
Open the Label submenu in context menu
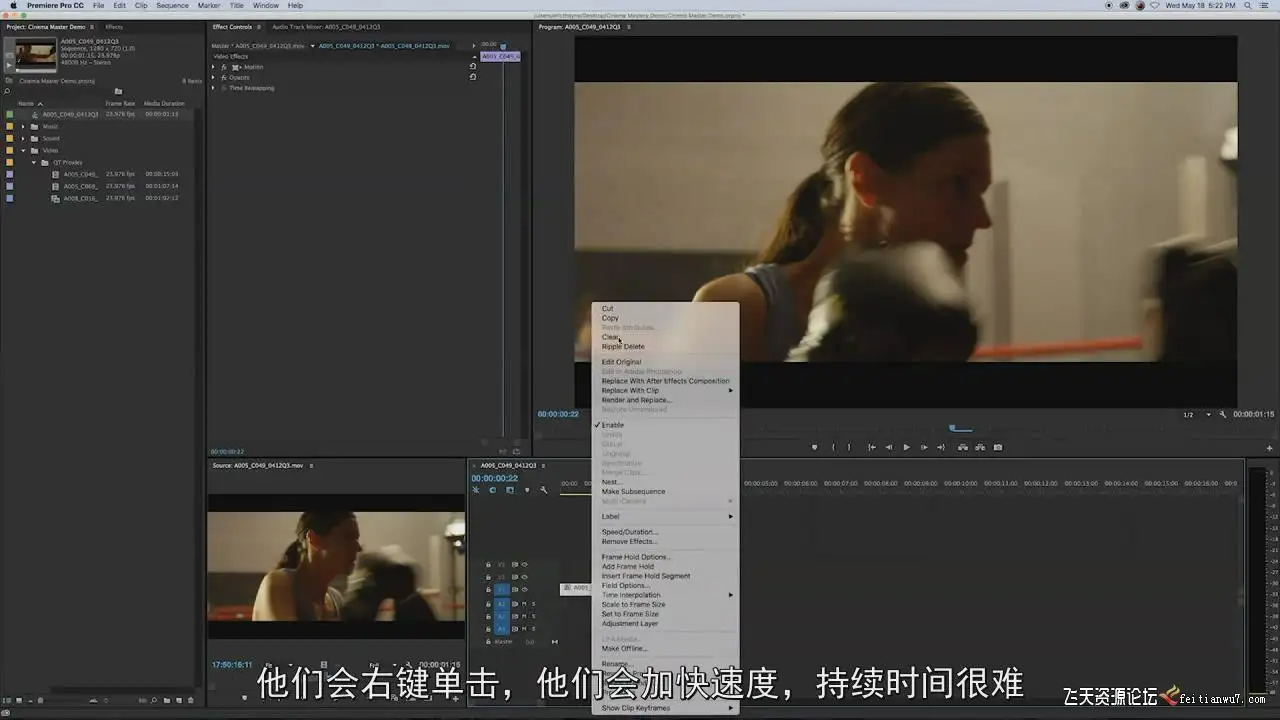[x=666, y=516]
